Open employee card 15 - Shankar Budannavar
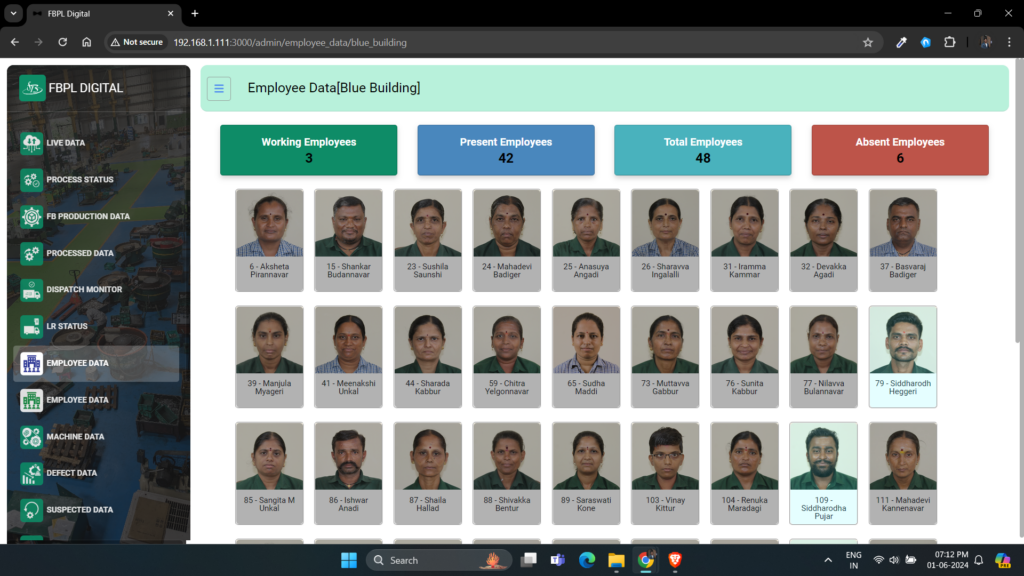This screenshot has width=1024, height=576. 348,240
